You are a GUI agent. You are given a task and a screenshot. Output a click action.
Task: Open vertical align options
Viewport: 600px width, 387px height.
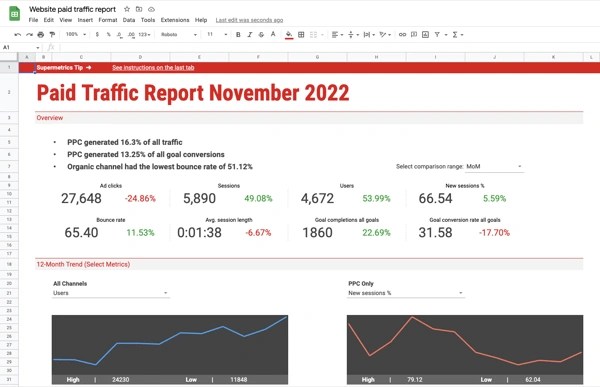353,34
